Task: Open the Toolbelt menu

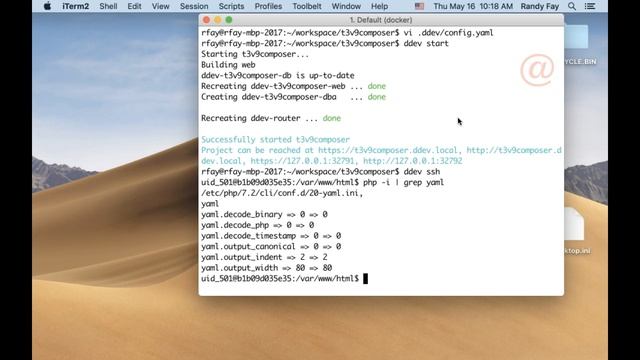Action: (307, 7)
